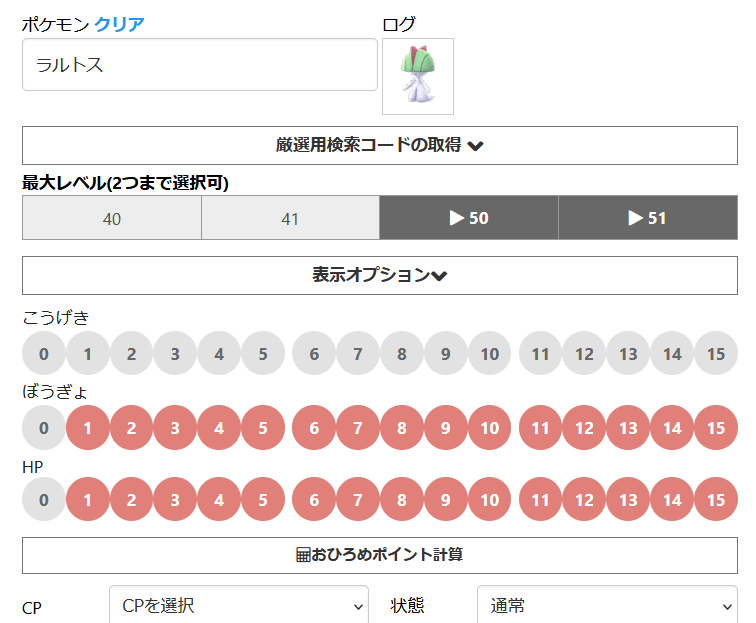
Task: Toggle HP value 1
Action: [x=88, y=499]
